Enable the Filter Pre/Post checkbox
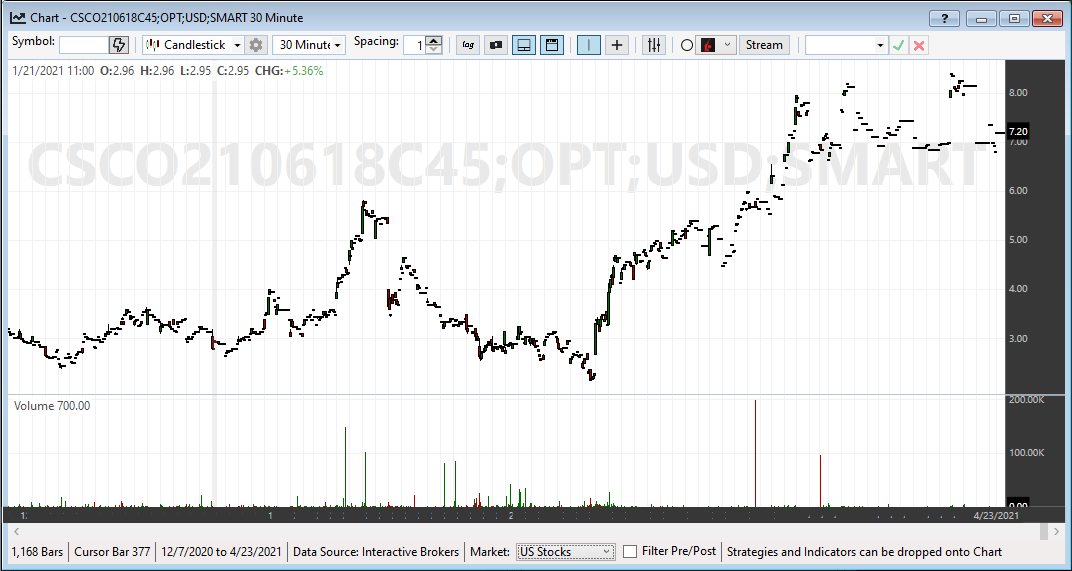The width and height of the screenshot is (1072, 571). click(x=630, y=551)
